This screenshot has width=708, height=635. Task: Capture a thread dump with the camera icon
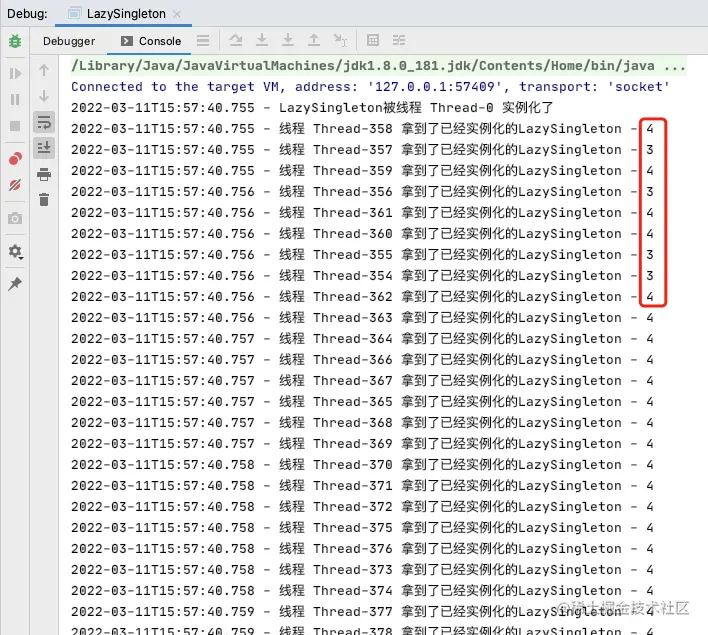pyautogui.click(x=15, y=219)
